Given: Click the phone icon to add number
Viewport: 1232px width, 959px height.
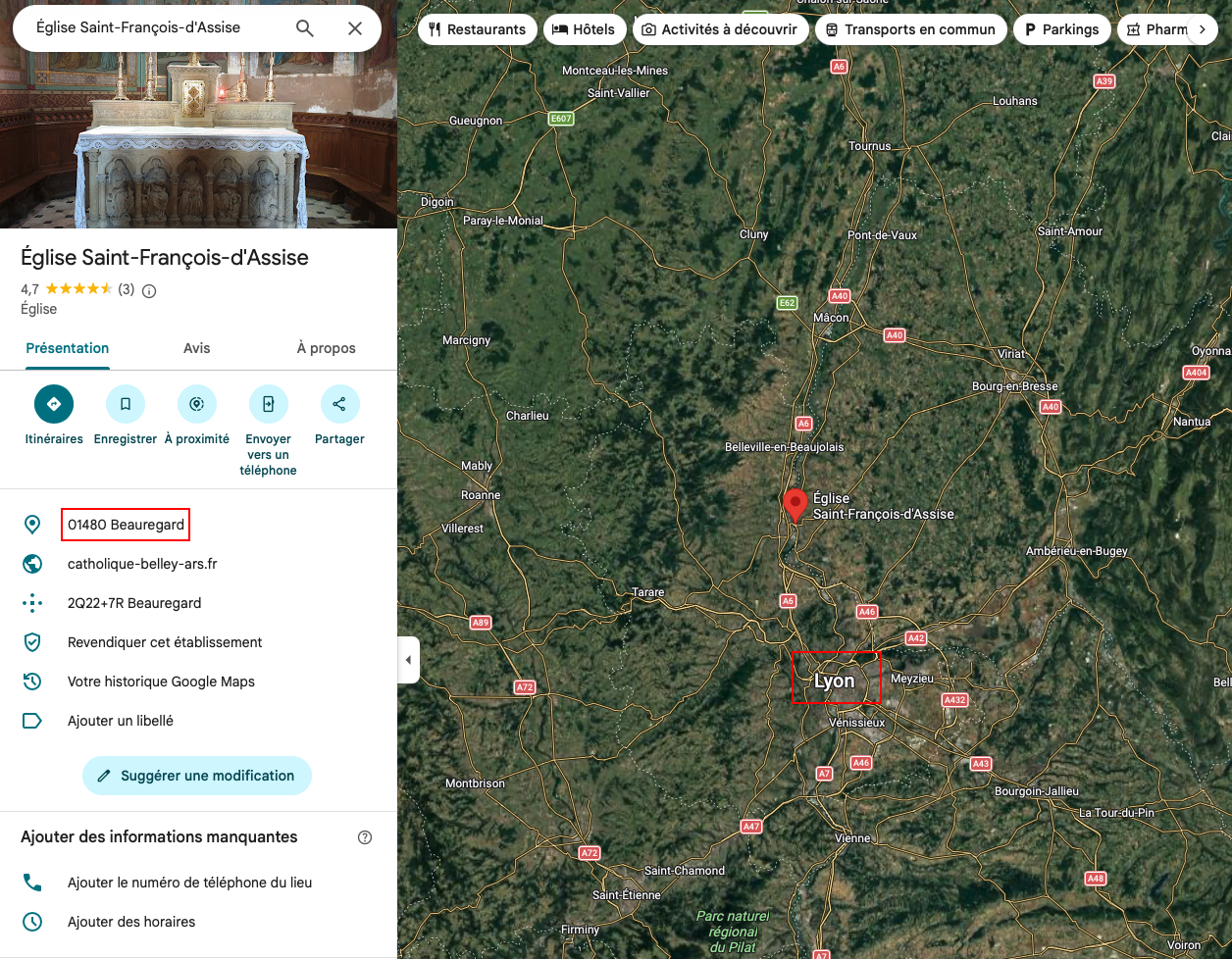Looking at the screenshot, I should pyautogui.click(x=32, y=883).
